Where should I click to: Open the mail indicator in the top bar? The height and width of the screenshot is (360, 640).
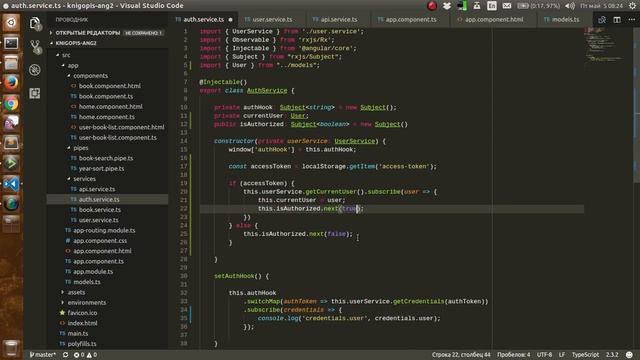507,6
